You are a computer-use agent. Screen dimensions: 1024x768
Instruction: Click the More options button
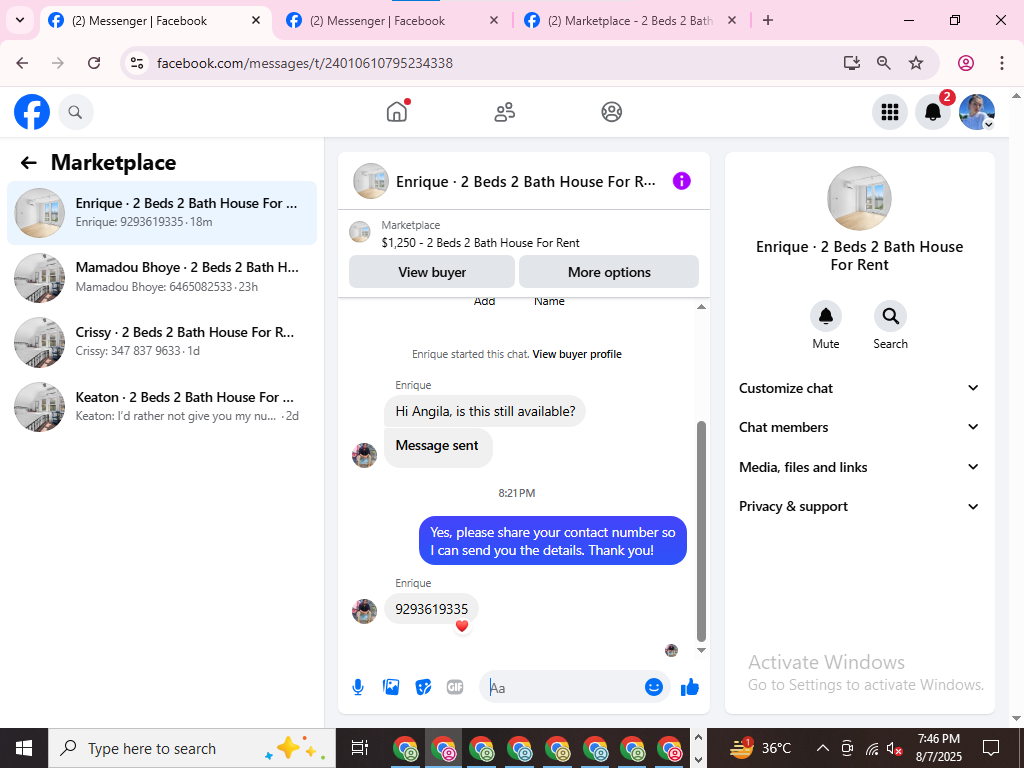pyautogui.click(x=609, y=272)
